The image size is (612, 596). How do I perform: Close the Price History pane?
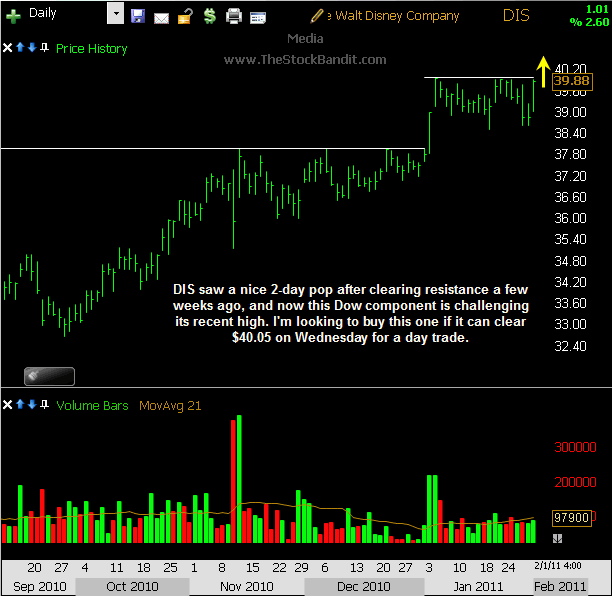(x=9, y=48)
